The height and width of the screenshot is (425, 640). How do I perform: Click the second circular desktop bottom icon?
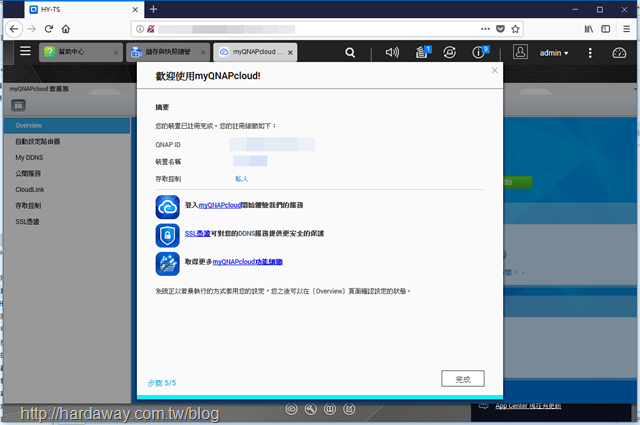(311, 409)
